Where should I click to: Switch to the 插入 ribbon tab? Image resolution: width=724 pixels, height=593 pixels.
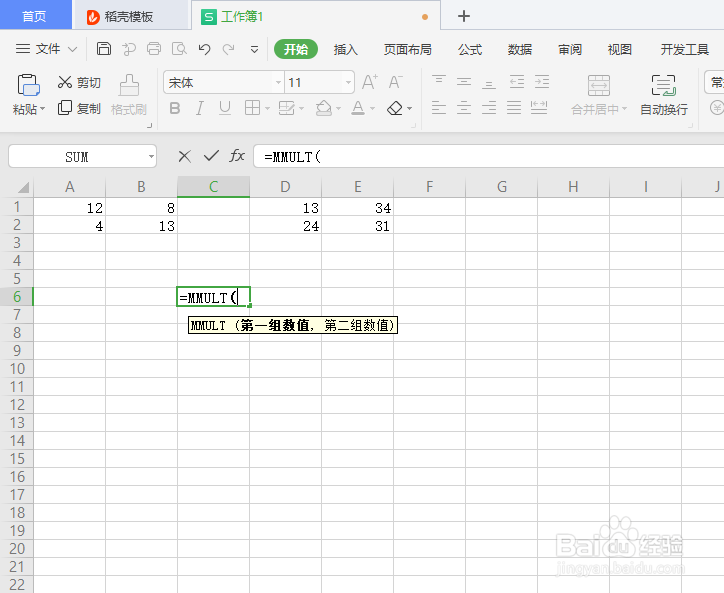(x=345, y=49)
